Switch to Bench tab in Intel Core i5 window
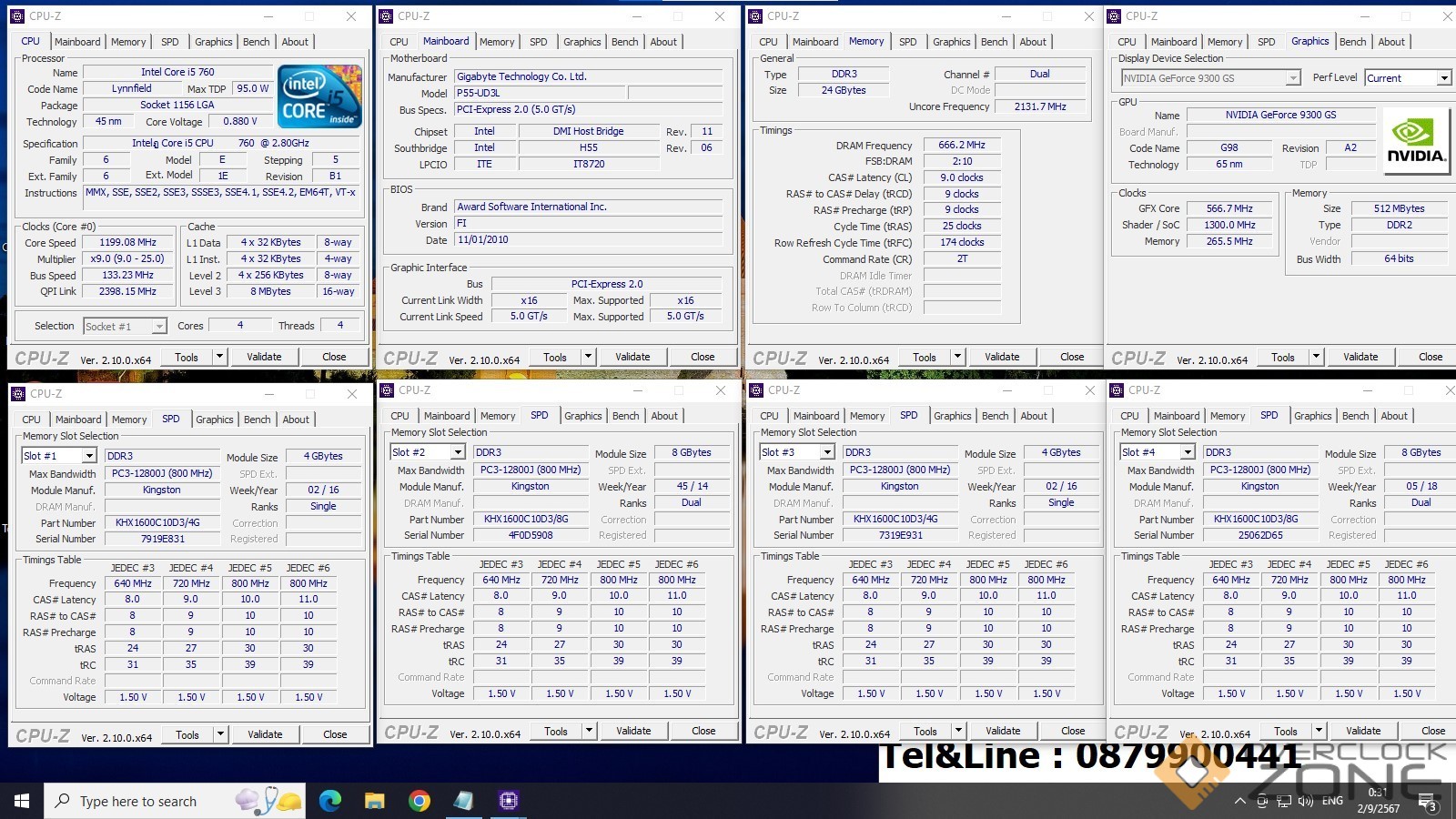Viewport: 1456px width, 819px height. [257, 42]
